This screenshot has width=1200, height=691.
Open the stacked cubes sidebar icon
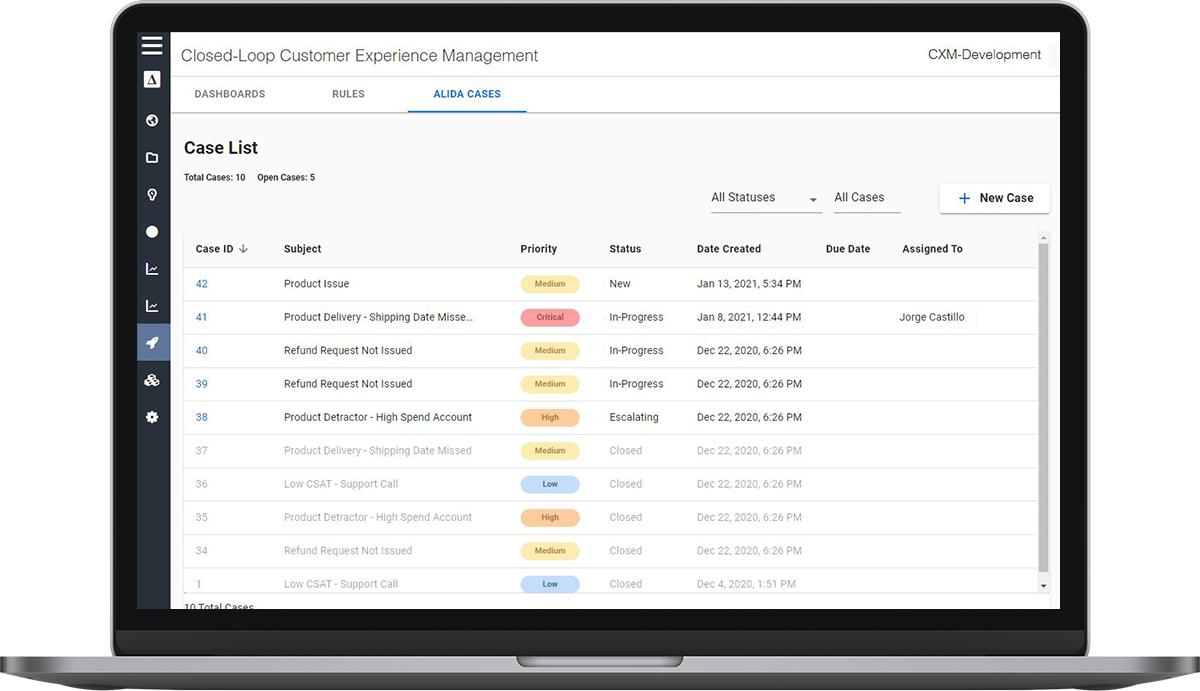point(152,380)
